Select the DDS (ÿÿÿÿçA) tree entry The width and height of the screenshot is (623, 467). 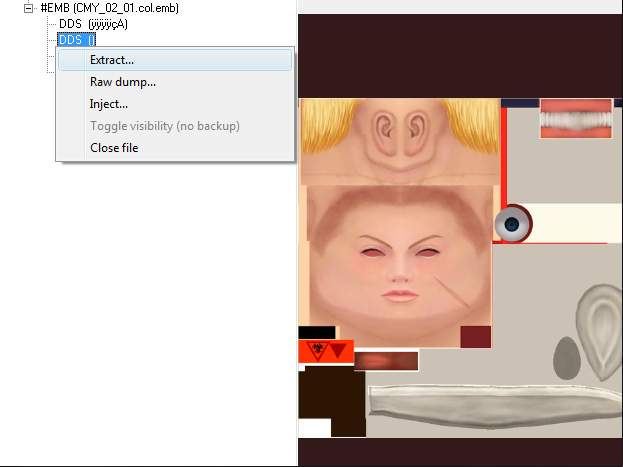click(x=93, y=24)
